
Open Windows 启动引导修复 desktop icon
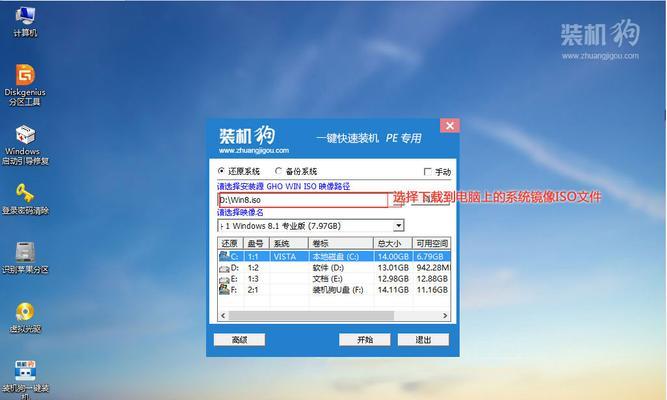coord(25,145)
